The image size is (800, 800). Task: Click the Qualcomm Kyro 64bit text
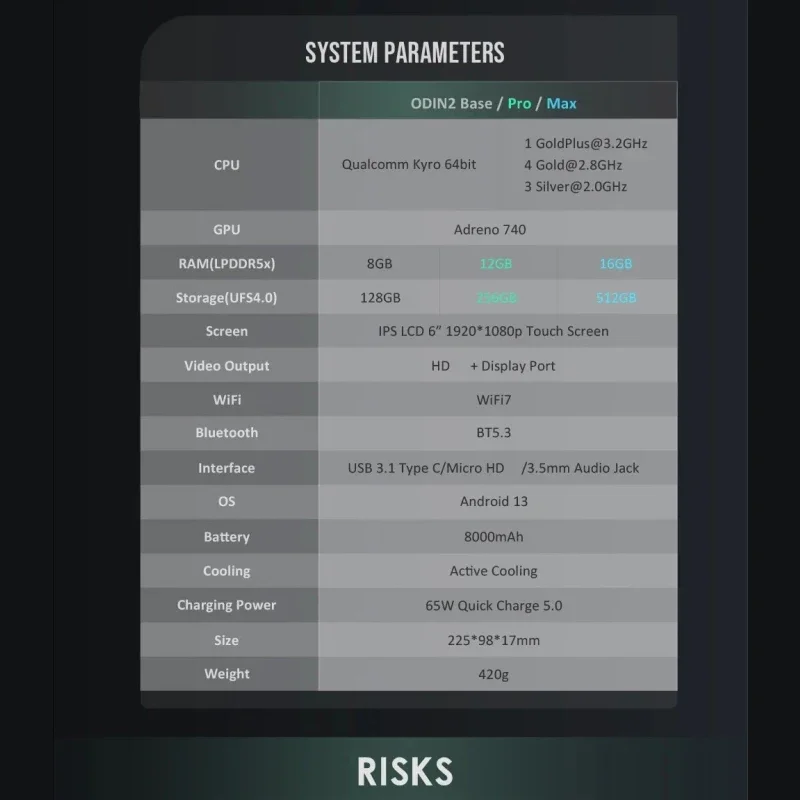(409, 165)
